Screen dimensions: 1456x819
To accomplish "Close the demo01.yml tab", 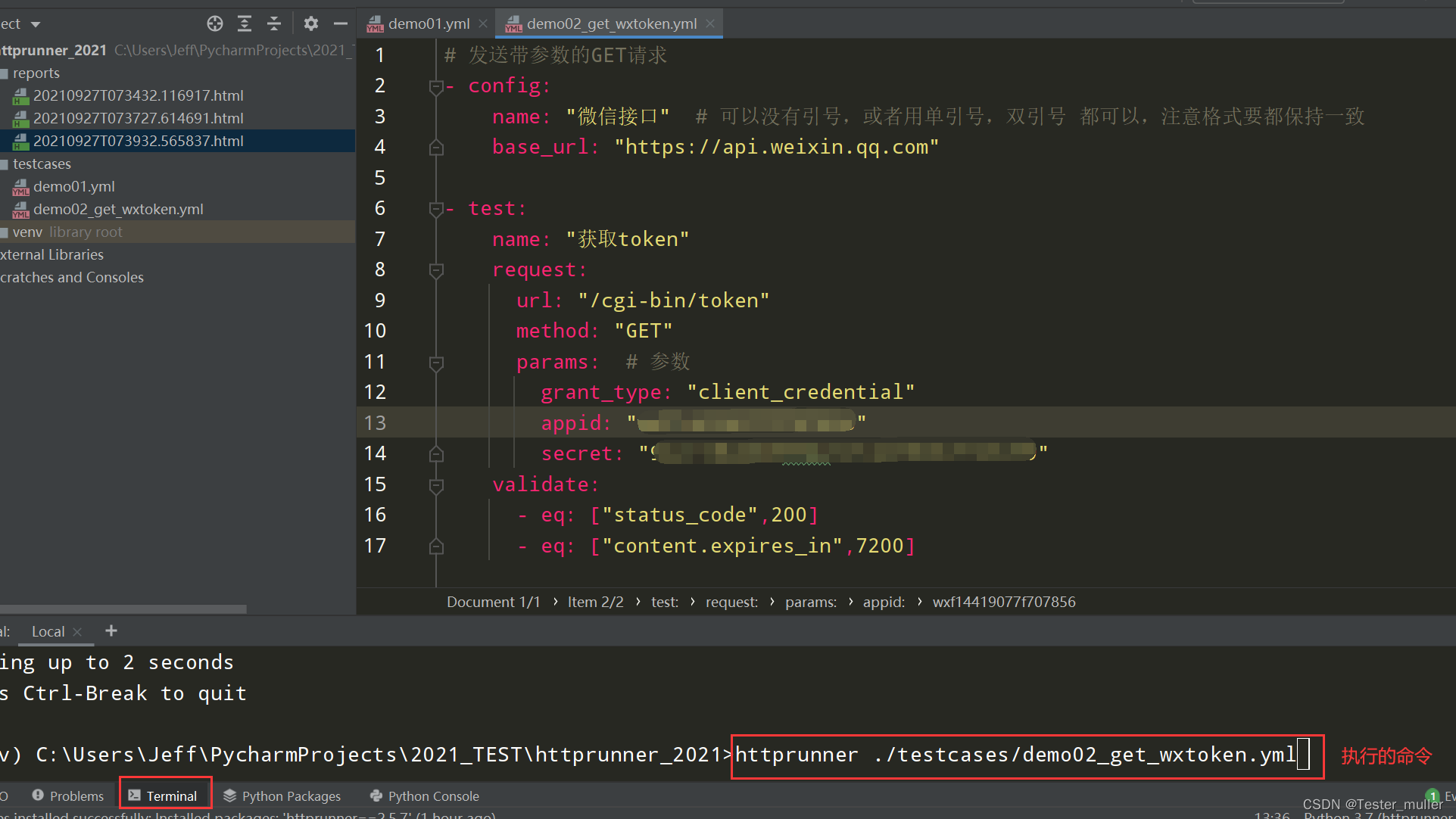I will click(483, 23).
